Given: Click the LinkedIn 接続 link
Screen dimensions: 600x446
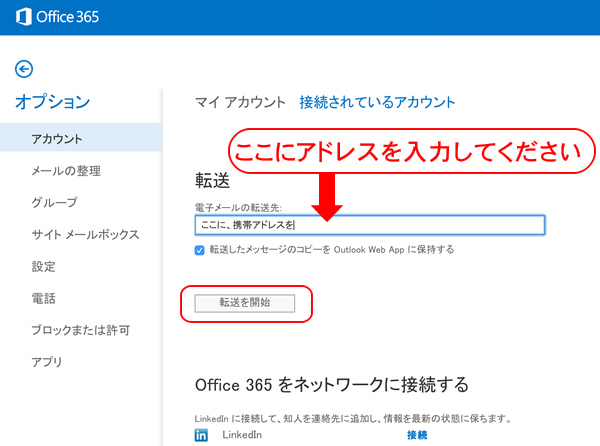Looking at the screenshot, I should click(x=417, y=435).
